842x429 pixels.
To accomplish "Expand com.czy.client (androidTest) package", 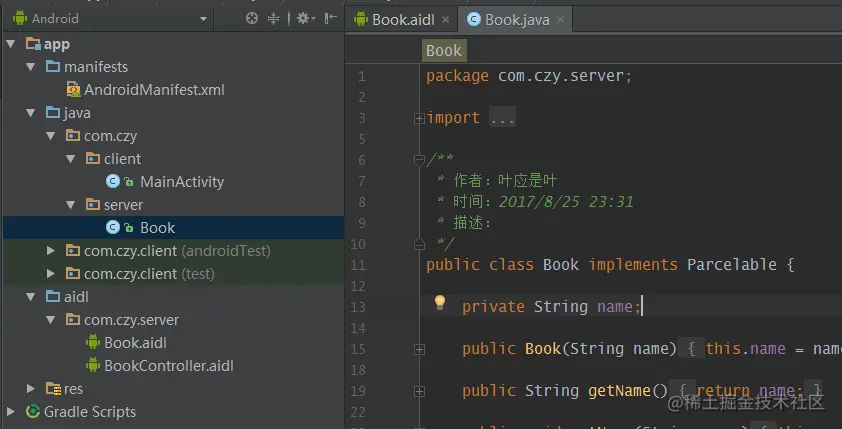I will click(x=50, y=251).
